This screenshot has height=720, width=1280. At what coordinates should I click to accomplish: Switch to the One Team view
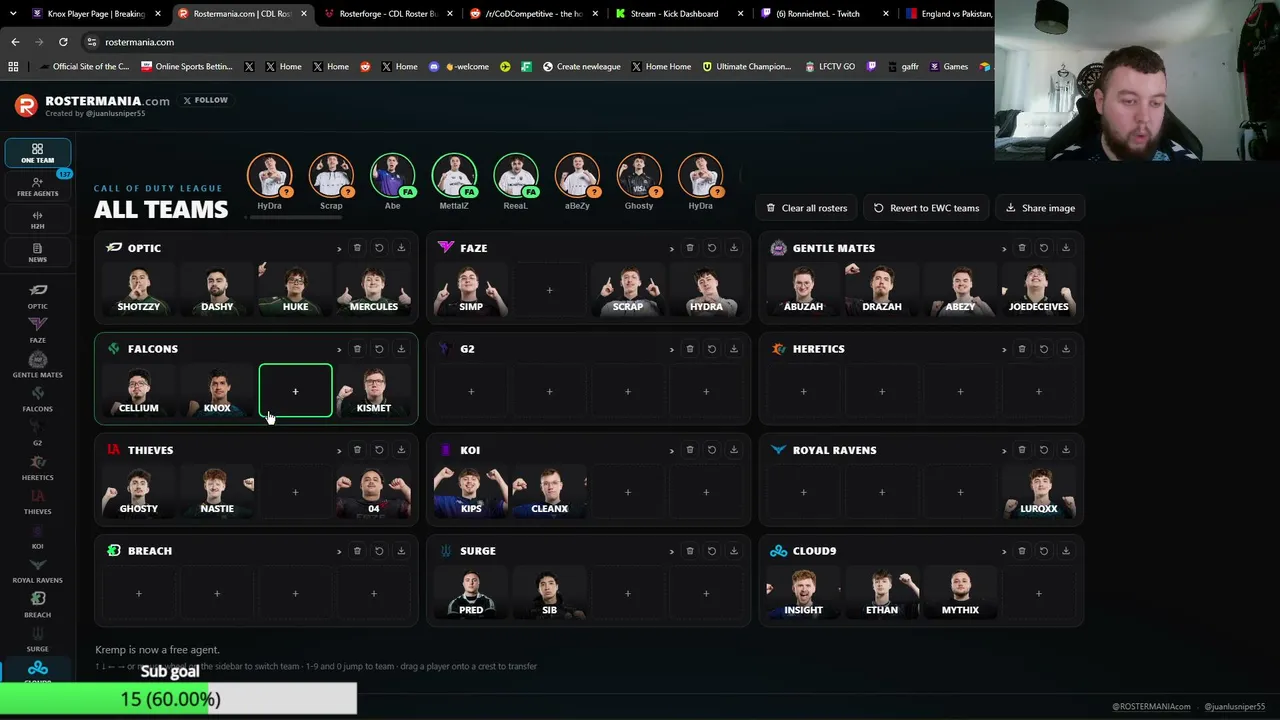(37, 153)
